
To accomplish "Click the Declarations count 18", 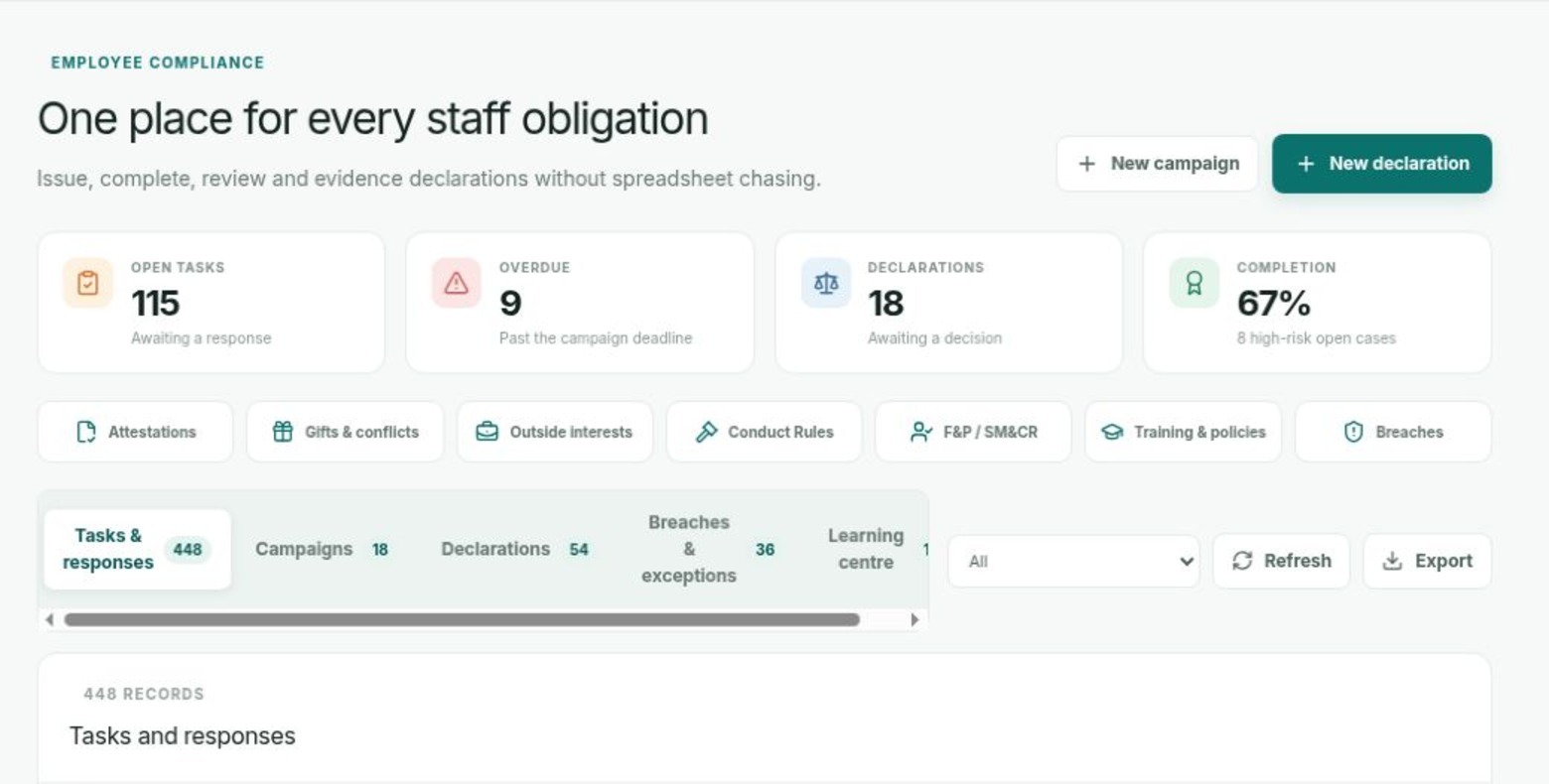I will (886, 303).
